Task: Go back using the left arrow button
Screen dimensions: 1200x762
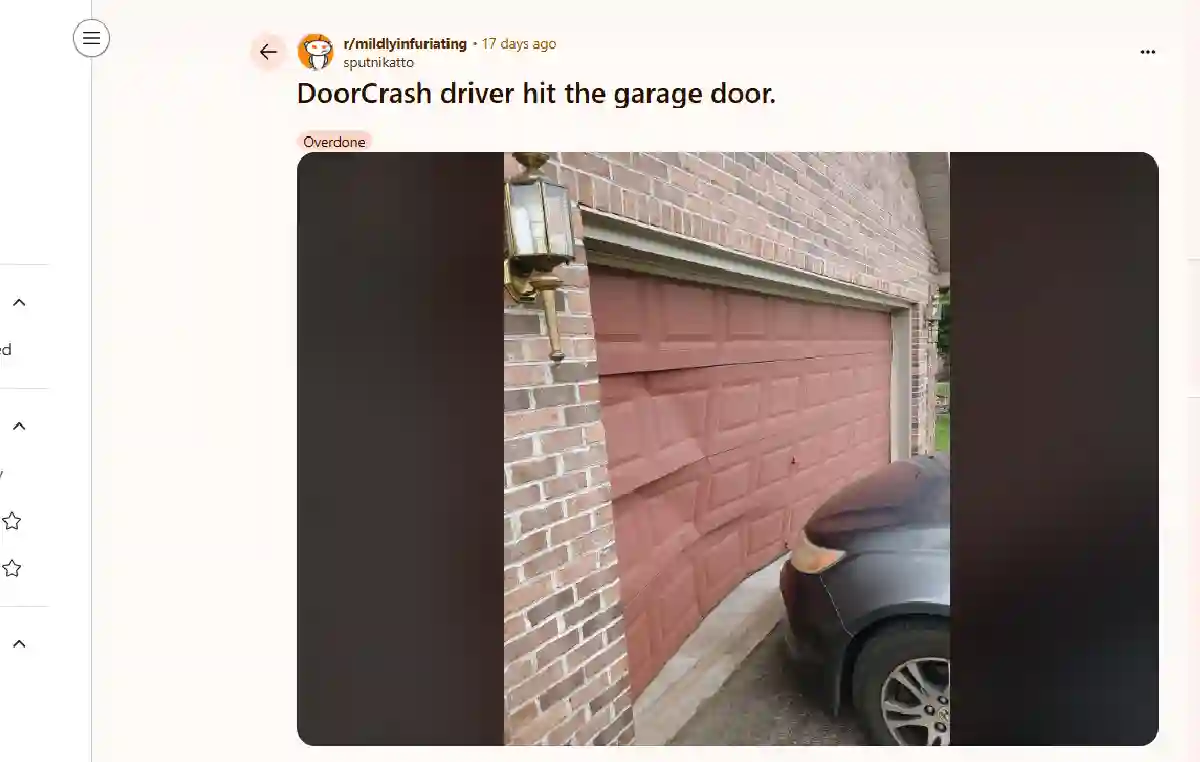Action: point(268,52)
